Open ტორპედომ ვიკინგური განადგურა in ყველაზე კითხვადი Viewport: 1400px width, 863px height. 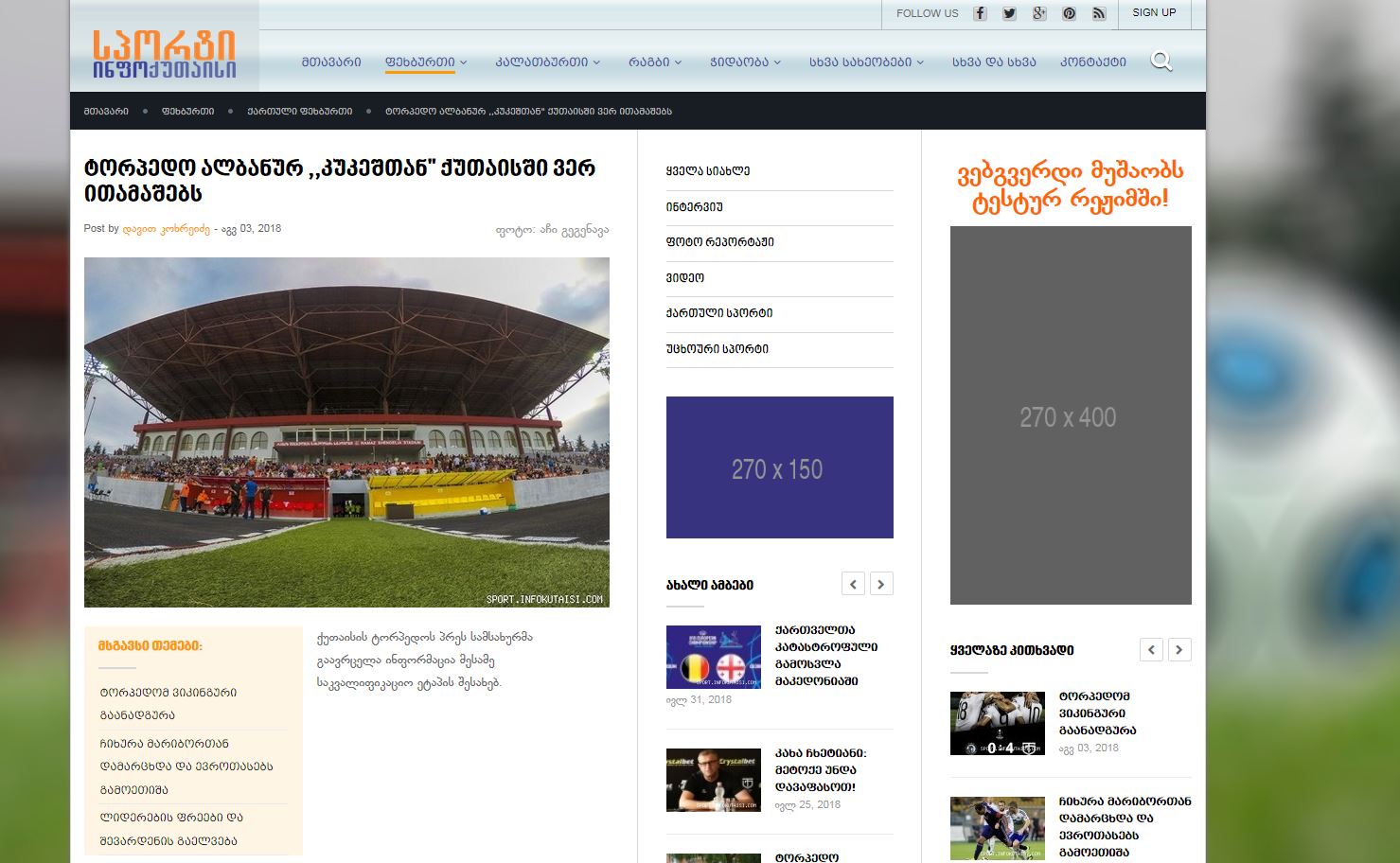click(x=1098, y=713)
